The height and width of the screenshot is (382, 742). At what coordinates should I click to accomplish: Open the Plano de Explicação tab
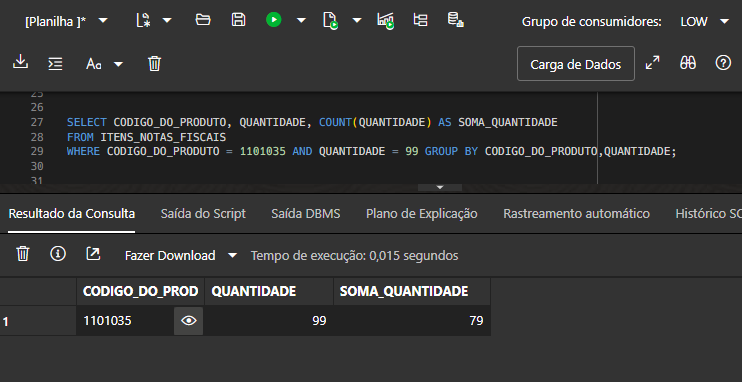422,214
